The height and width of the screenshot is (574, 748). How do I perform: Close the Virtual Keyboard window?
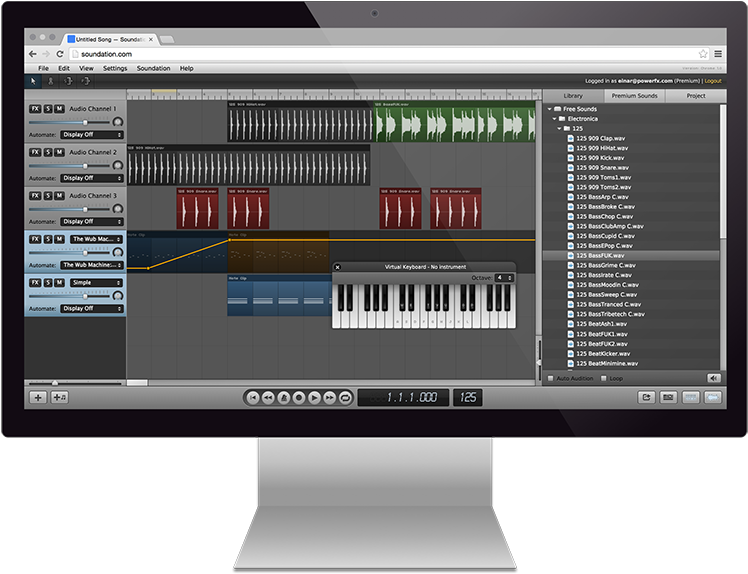338,267
